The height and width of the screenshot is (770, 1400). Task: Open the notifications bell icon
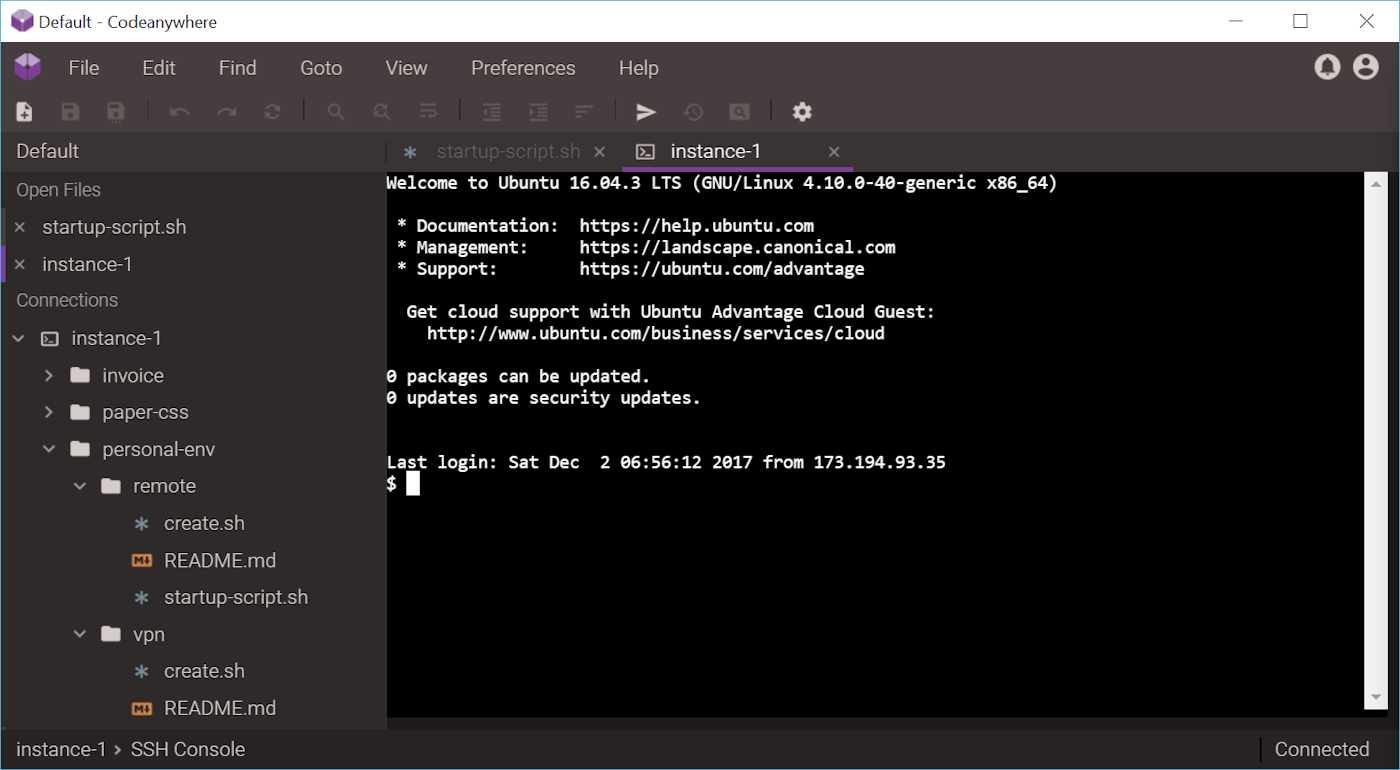click(x=1327, y=67)
